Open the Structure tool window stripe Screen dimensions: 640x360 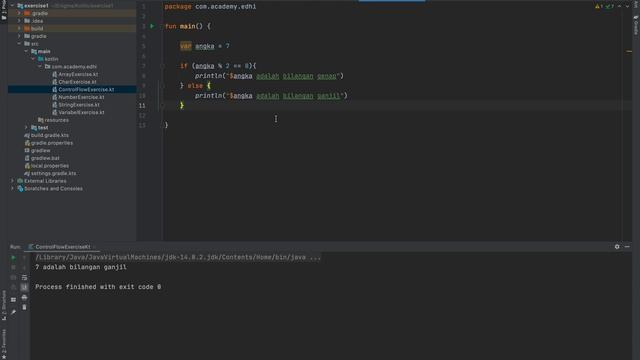[x=4, y=305]
